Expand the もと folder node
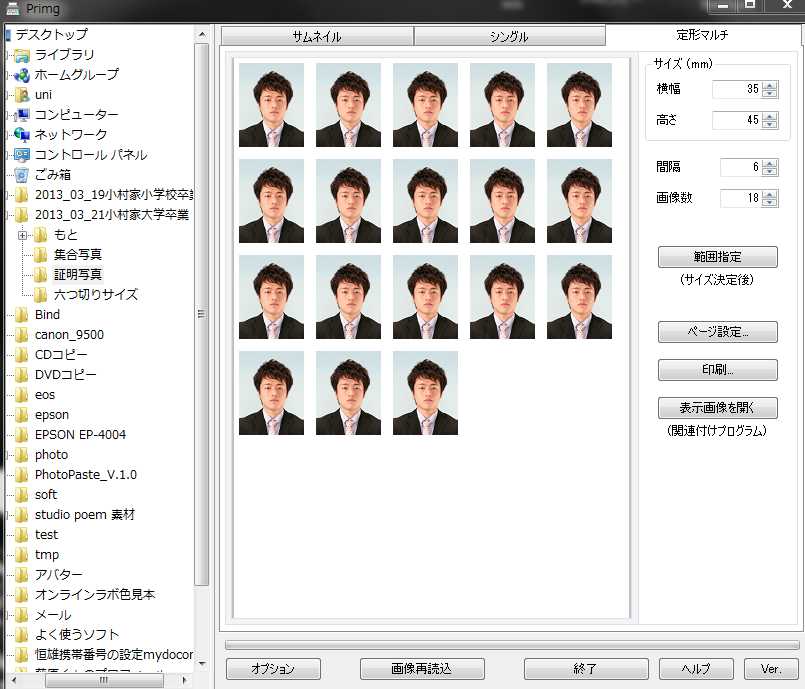 [23, 235]
